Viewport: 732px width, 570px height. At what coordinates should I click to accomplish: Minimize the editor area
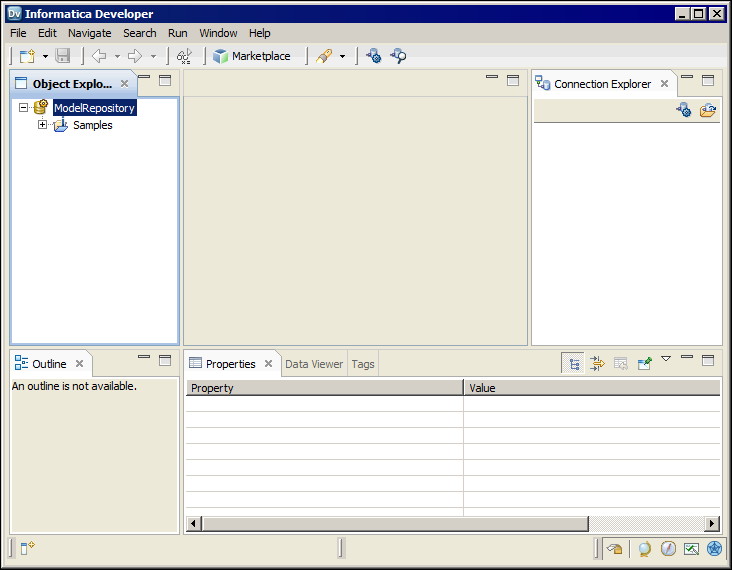point(492,77)
